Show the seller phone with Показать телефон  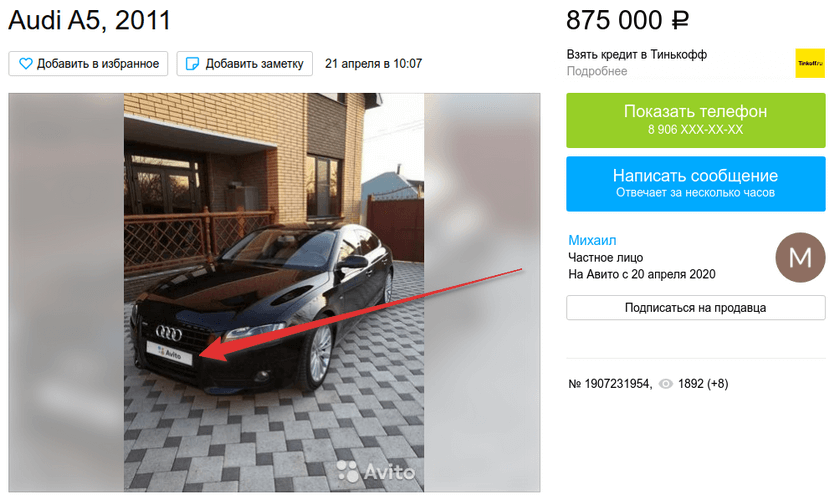tap(695, 121)
